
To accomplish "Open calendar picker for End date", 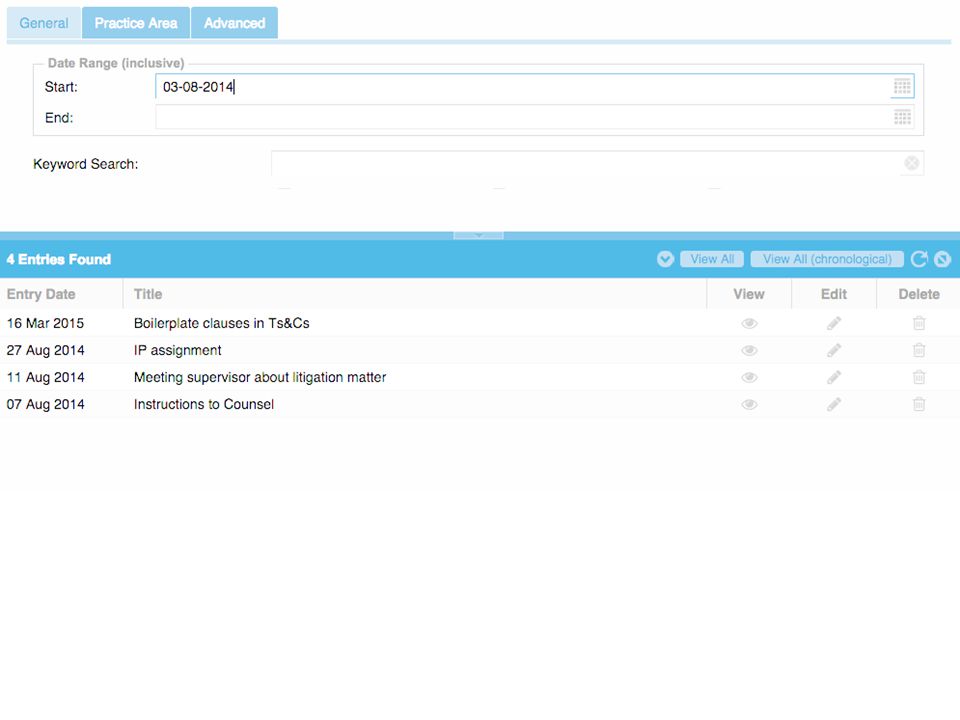I will [902, 117].
